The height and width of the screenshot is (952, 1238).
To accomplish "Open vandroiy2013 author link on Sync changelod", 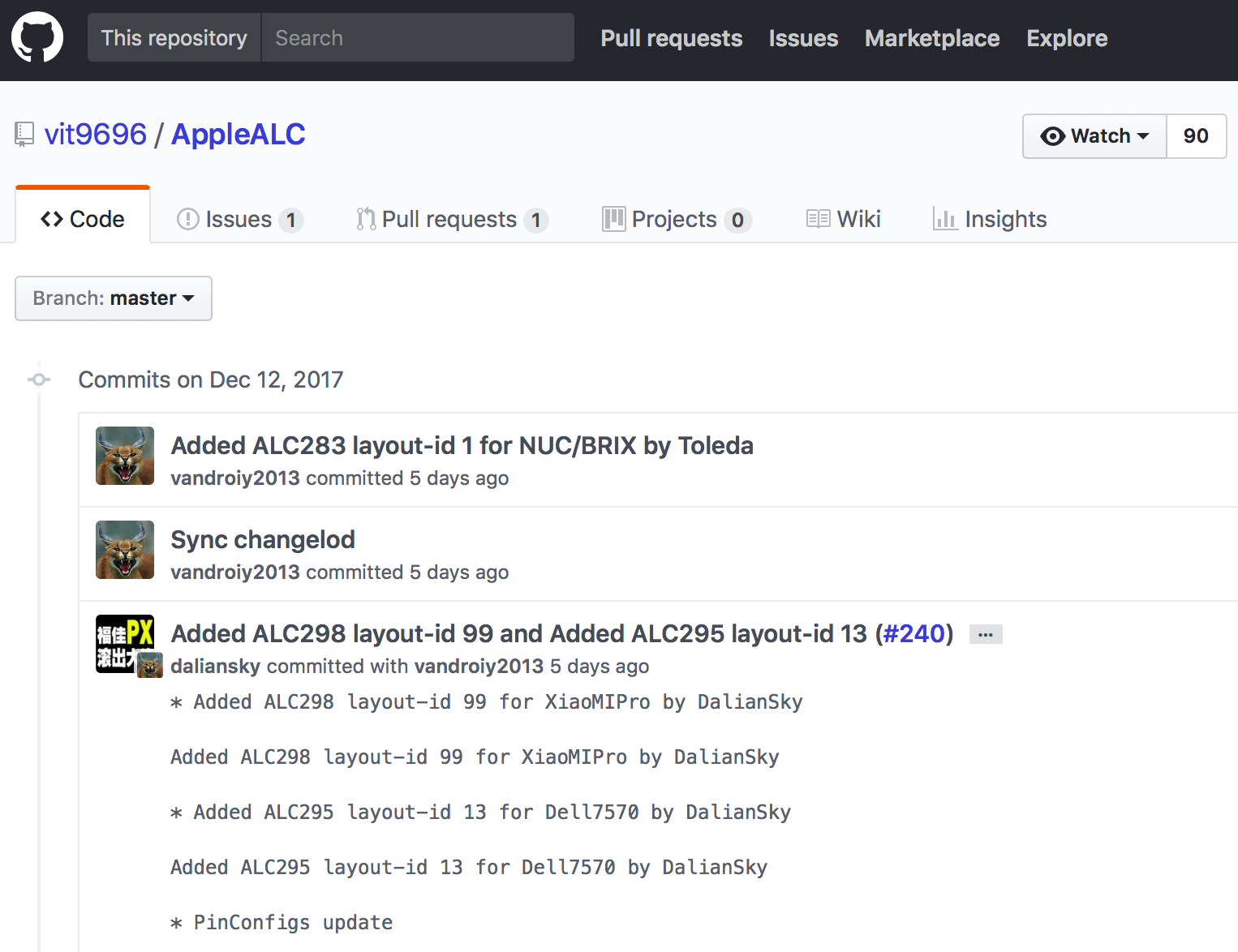I will pos(235,572).
